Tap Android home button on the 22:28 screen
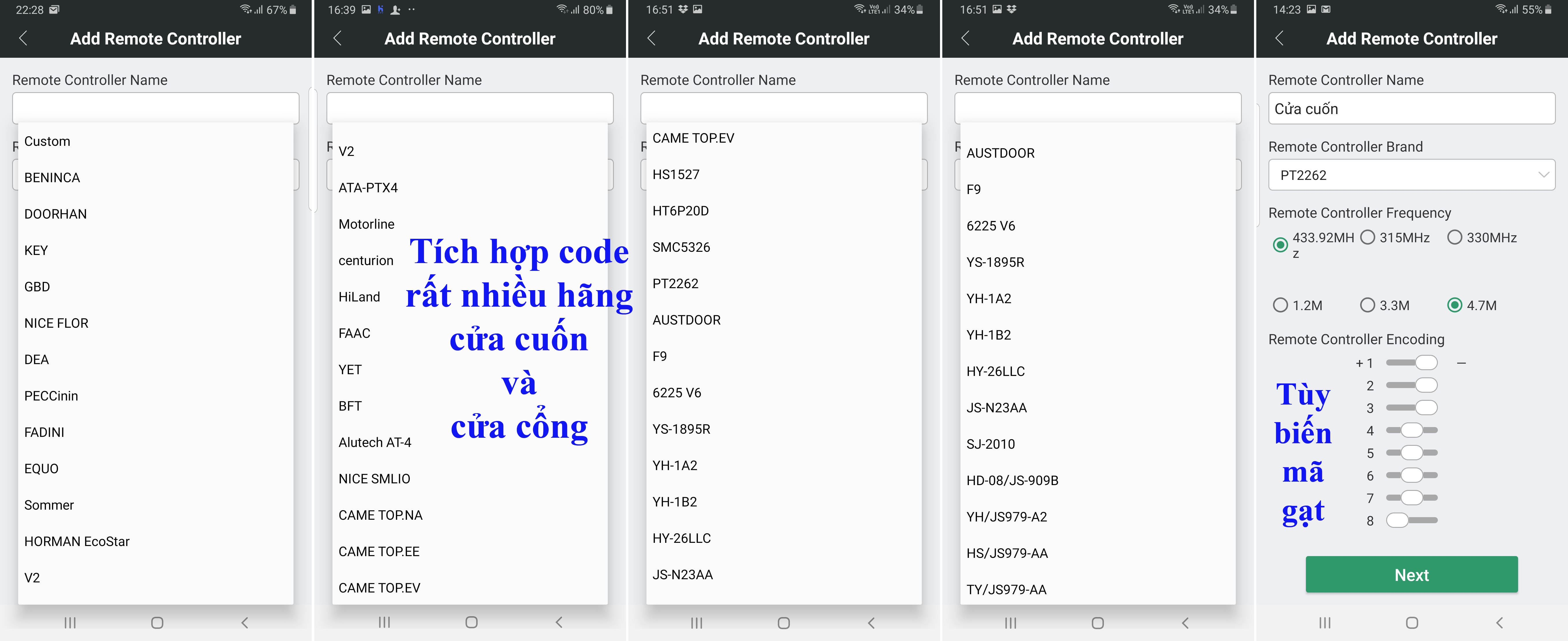This screenshot has width=1568, height=641. click(x=157, y=622)
